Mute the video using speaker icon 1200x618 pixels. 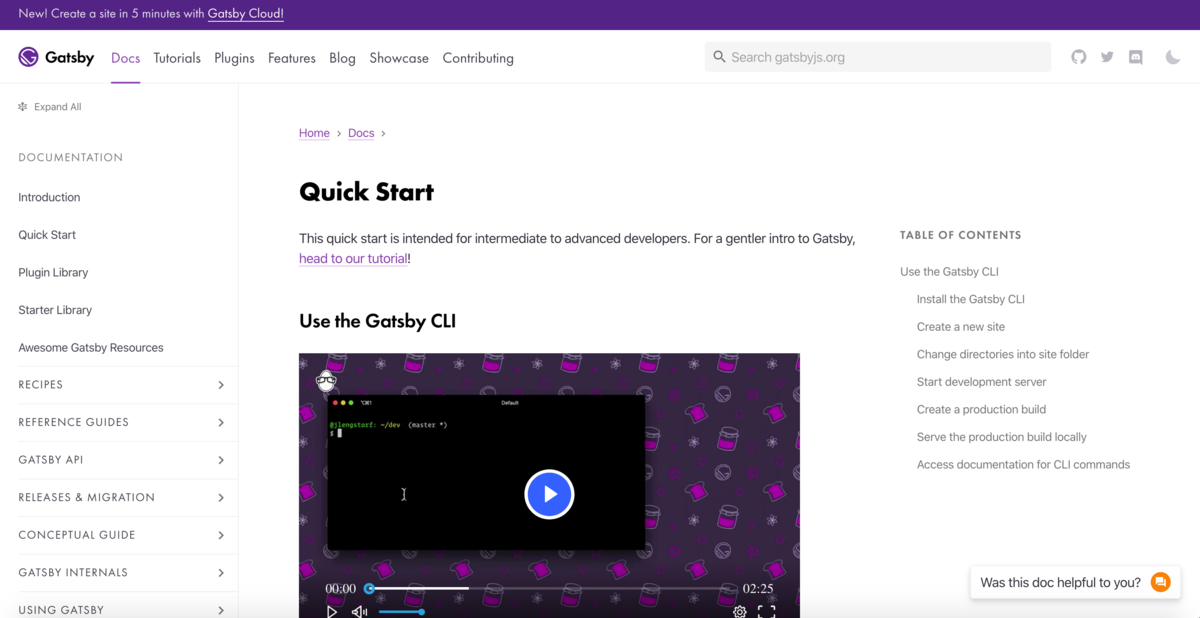359,611
